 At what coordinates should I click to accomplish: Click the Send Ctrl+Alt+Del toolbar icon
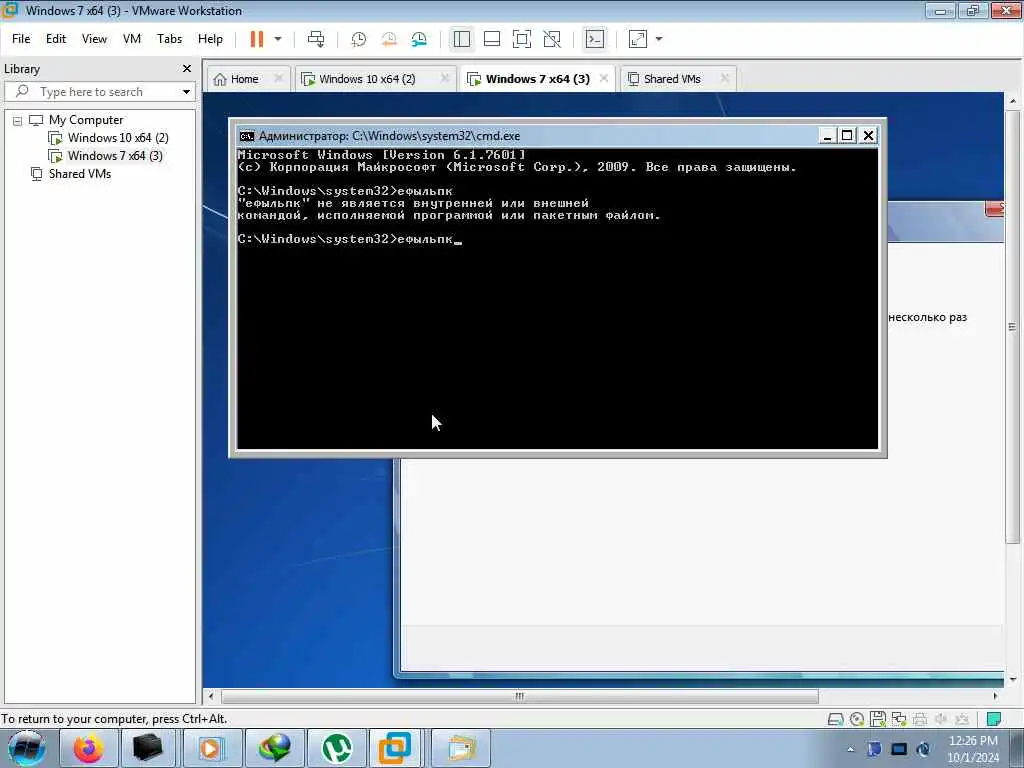pyautogui.click(x=316, y=39)
